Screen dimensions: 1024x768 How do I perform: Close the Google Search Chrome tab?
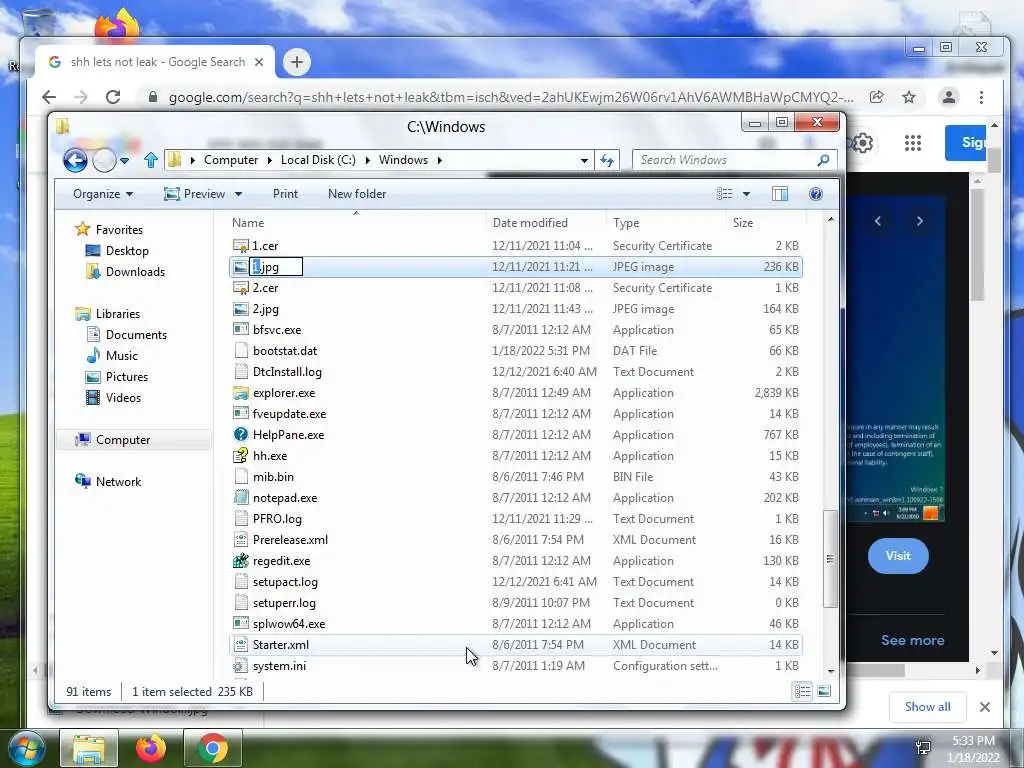(x=259, y=62)
